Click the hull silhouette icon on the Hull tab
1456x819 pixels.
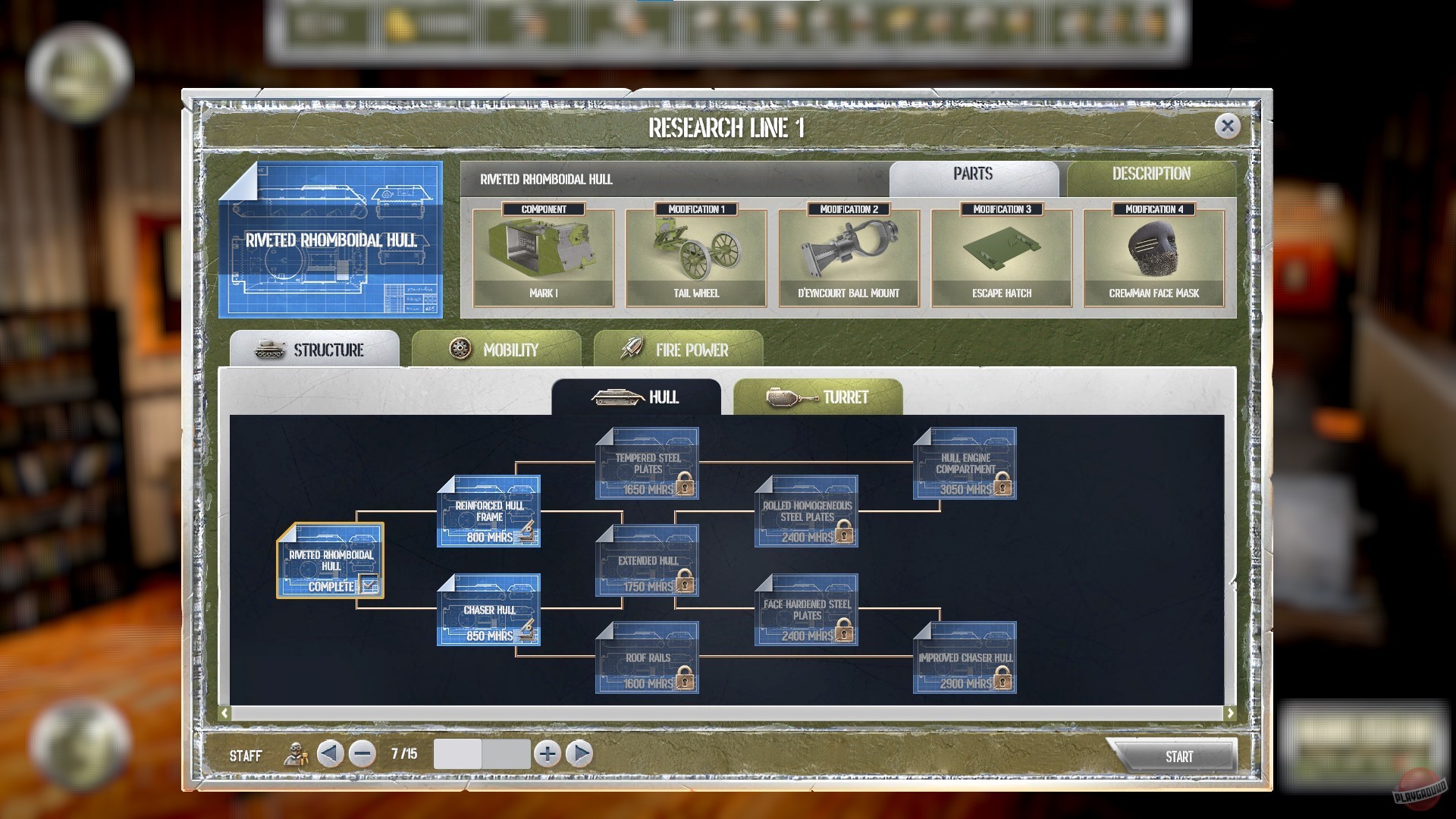tap(616, 395)
